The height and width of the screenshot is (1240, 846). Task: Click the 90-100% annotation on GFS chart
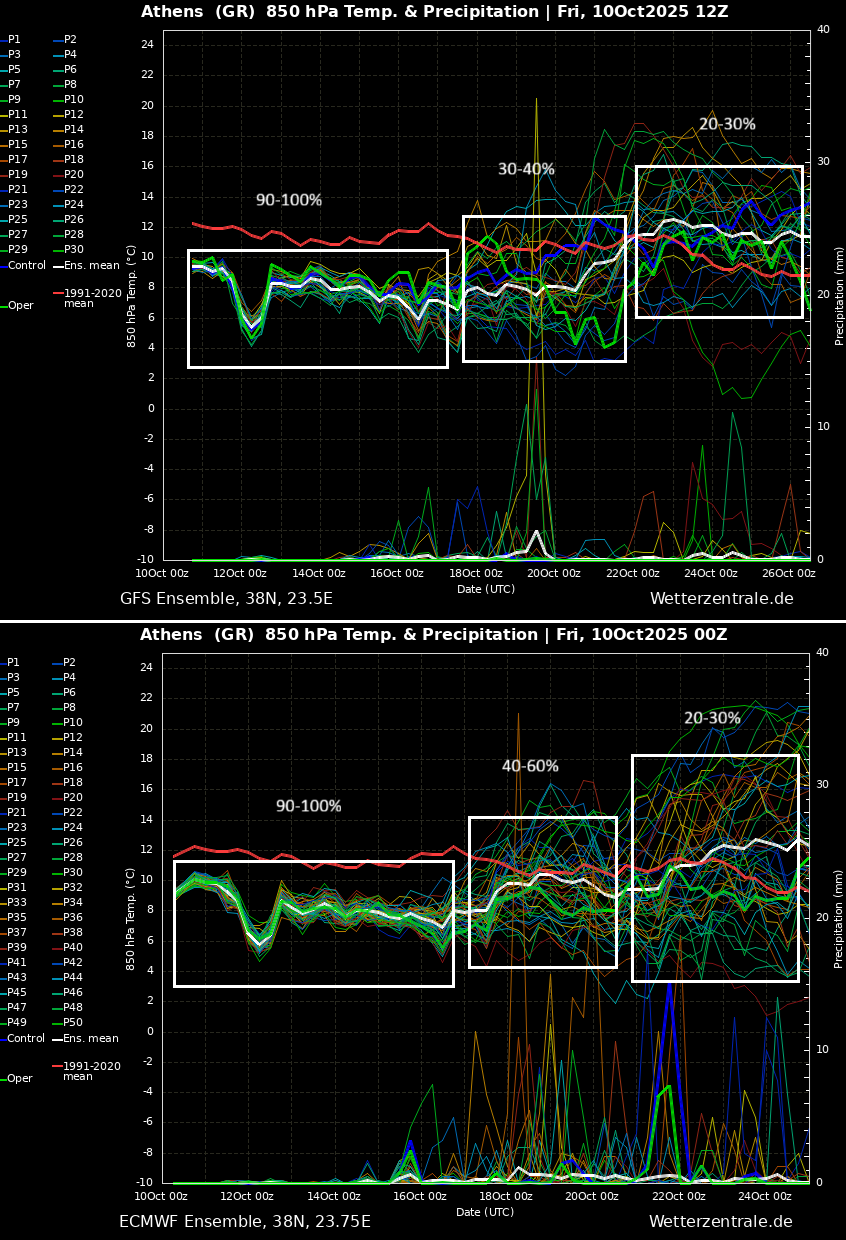(x=288, y=201)
